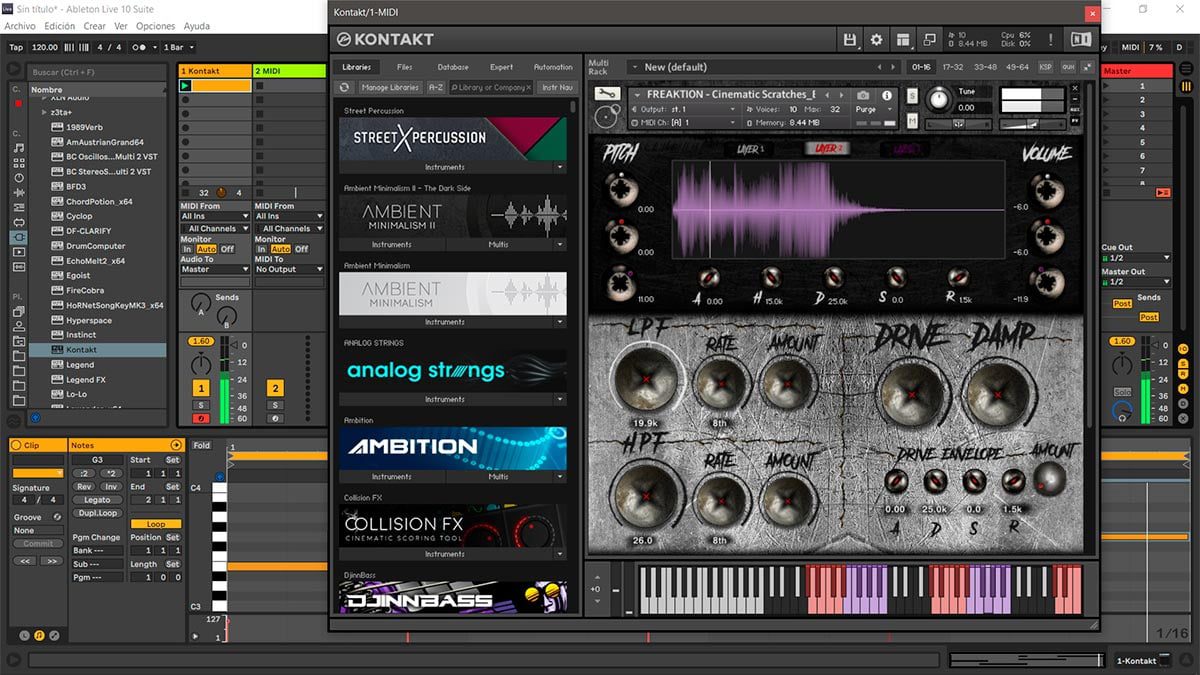
Task: Toggle clip activator circle in Clip header
Action: coord(18,445)
